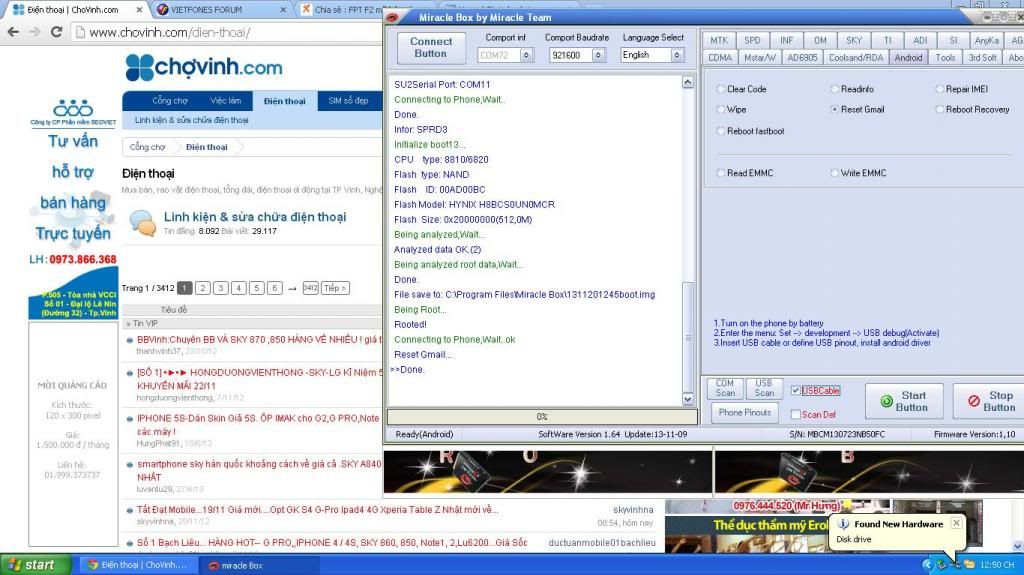Open the Việc làm site menu
Viewport: 1024px width, 575px height.
tap(225, 101)
